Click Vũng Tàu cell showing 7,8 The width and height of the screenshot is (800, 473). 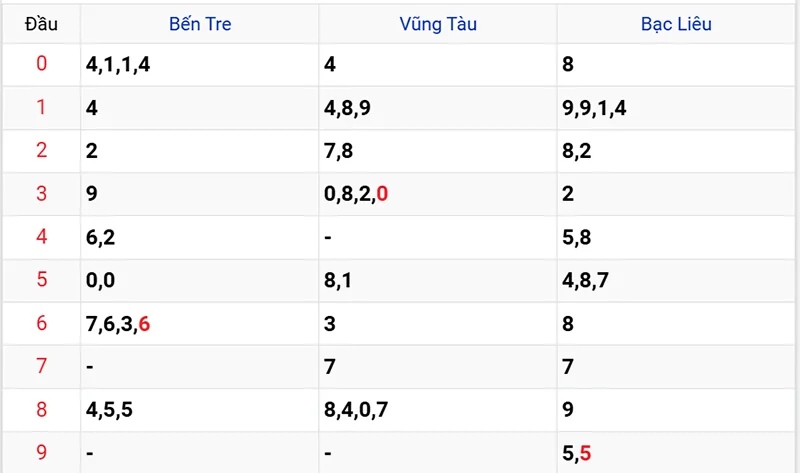[339, 151]
